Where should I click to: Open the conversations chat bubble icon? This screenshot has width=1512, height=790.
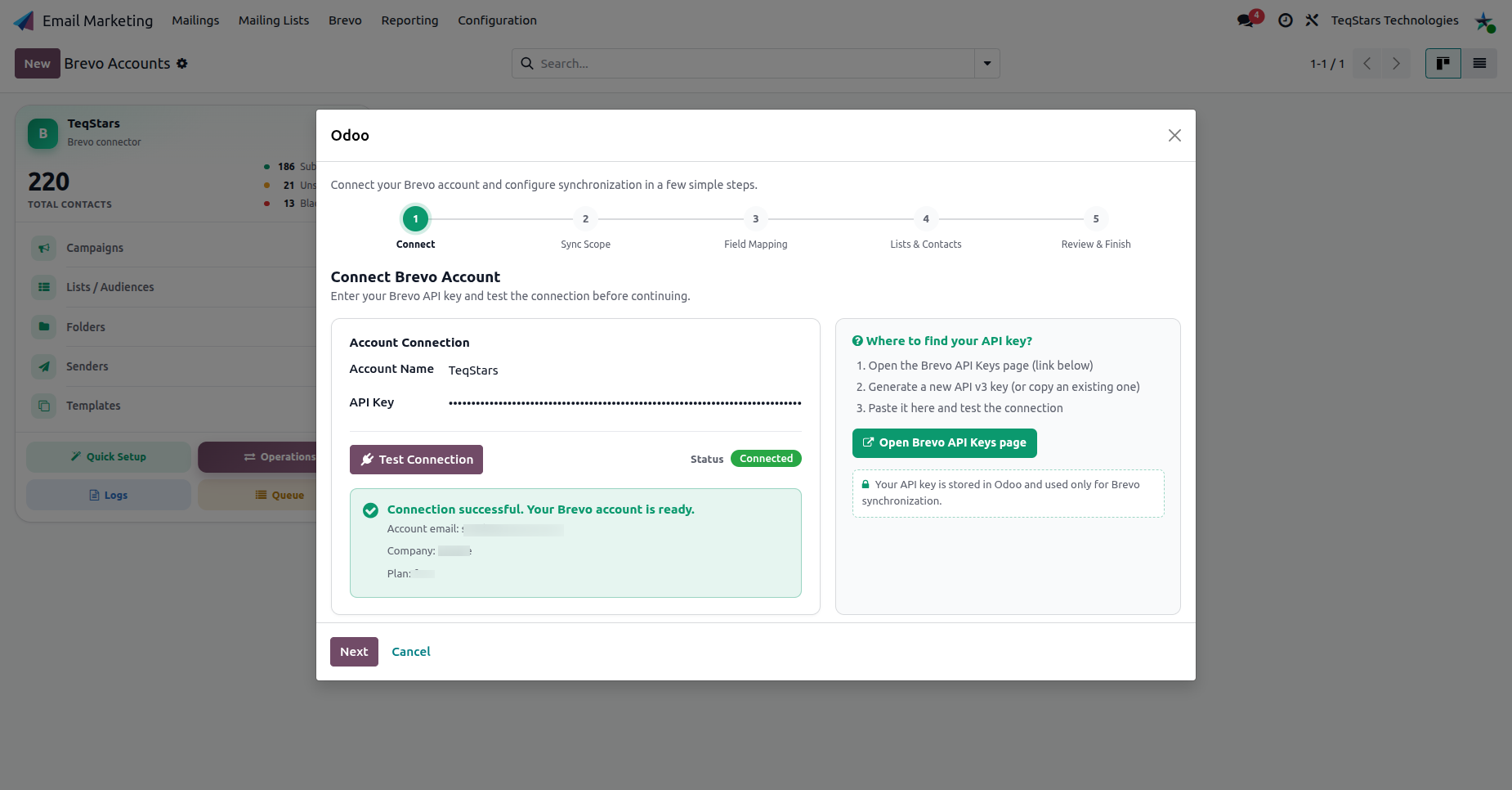coord(1246,20)
